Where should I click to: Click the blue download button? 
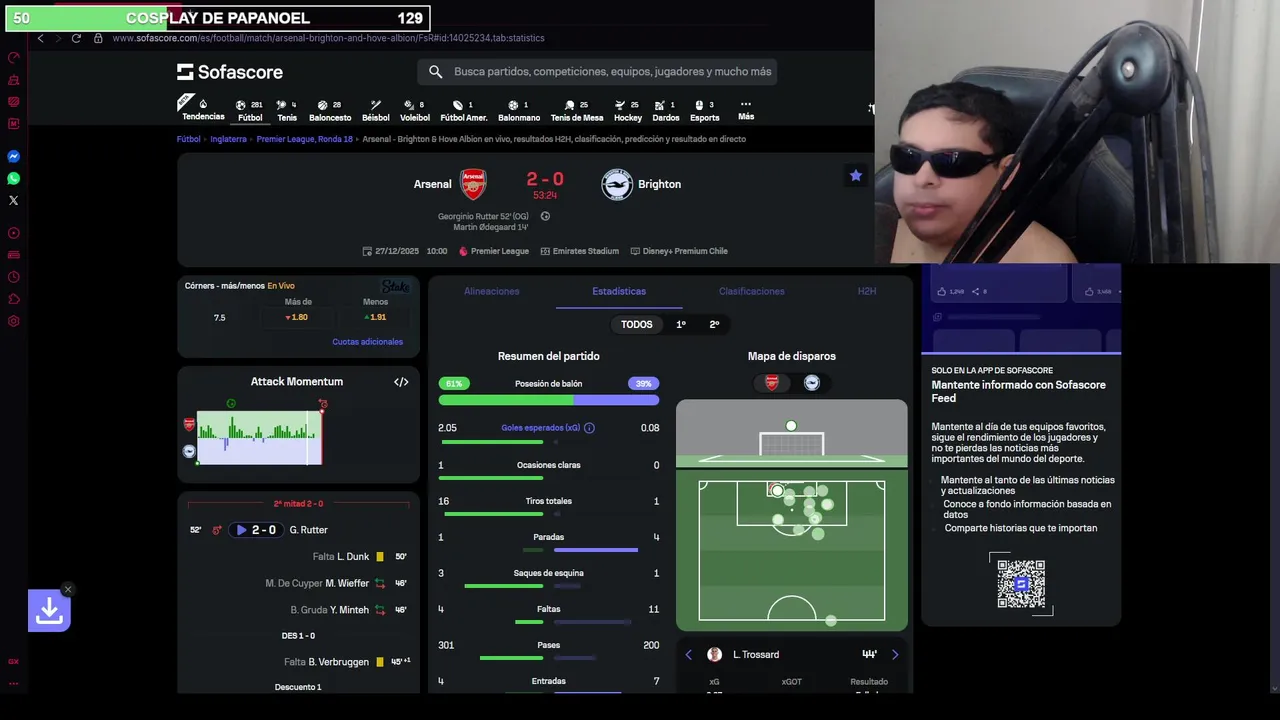click(49, 610)
